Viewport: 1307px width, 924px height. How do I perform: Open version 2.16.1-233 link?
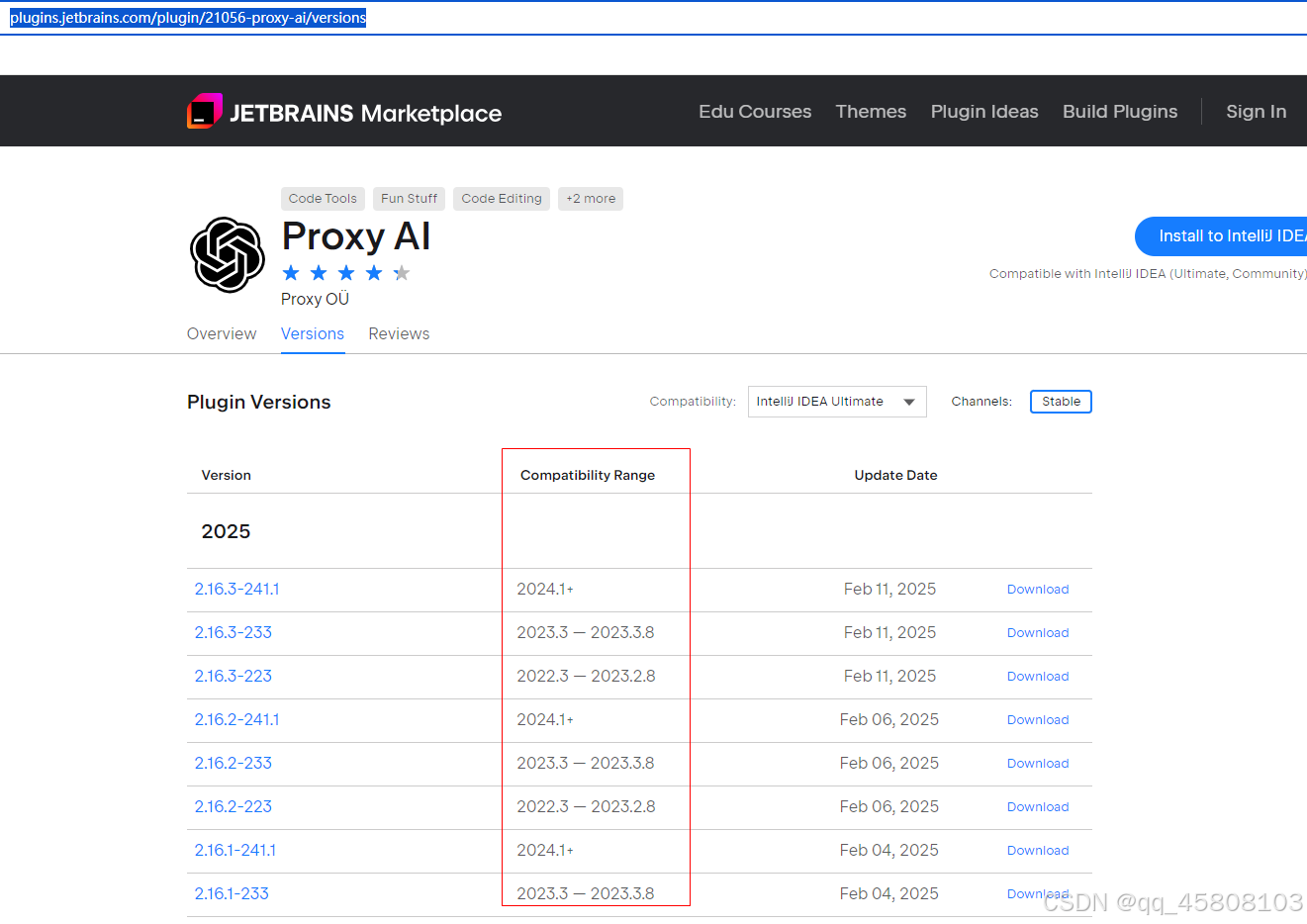click(232, 894)
